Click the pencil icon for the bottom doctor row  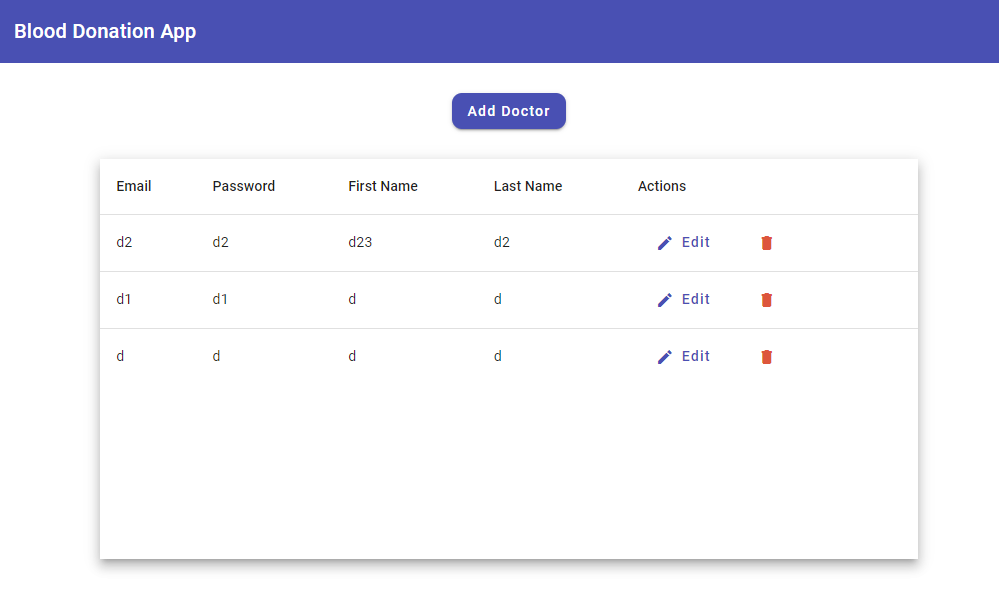(x=663, y=356)
